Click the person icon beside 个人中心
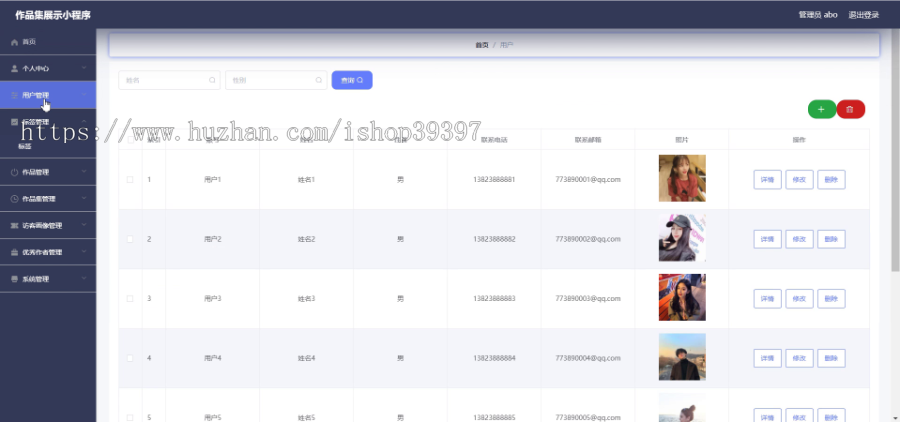900x422 pixels. coord(15,68)
